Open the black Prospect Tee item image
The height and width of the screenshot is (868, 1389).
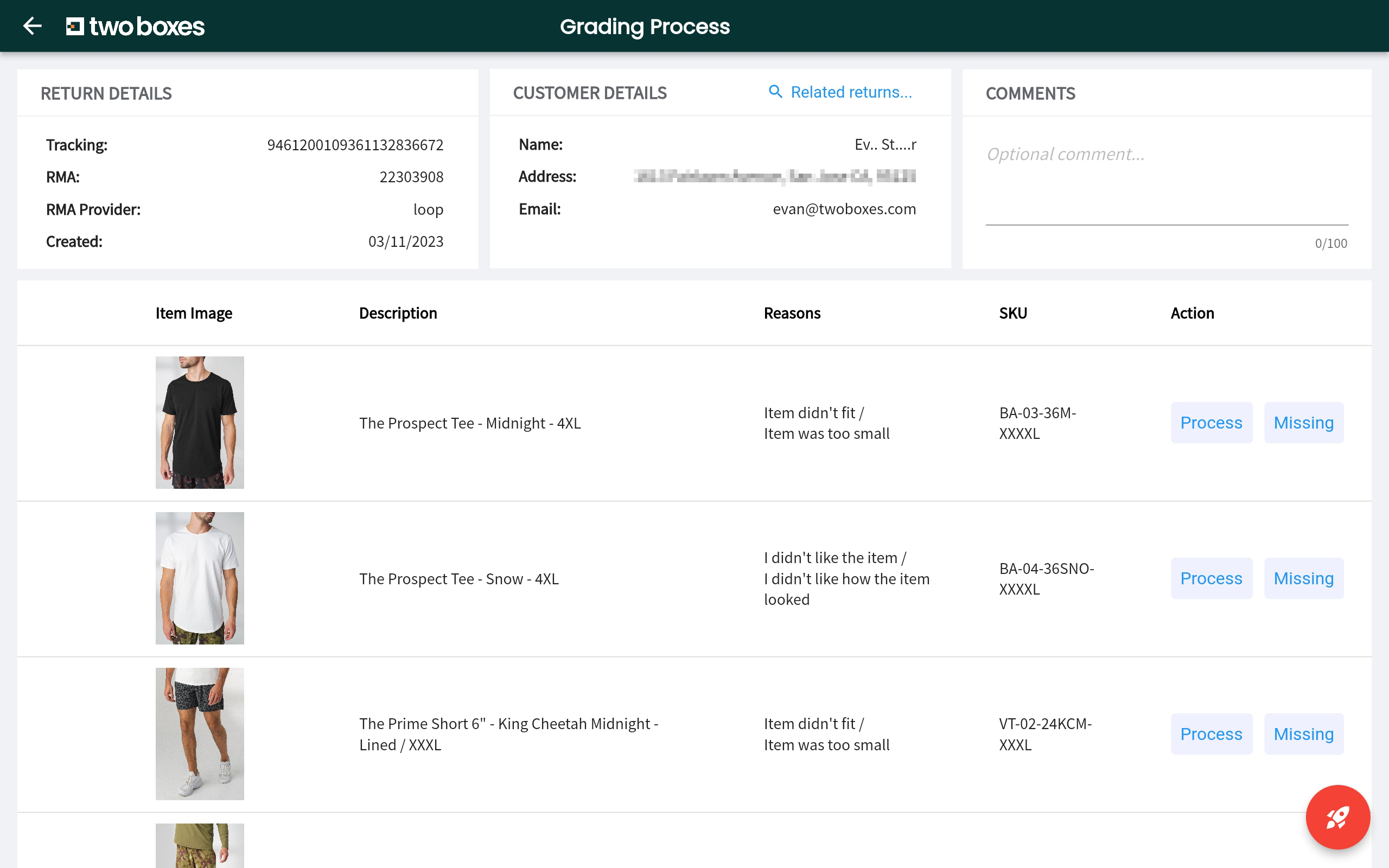pos(200,423)
